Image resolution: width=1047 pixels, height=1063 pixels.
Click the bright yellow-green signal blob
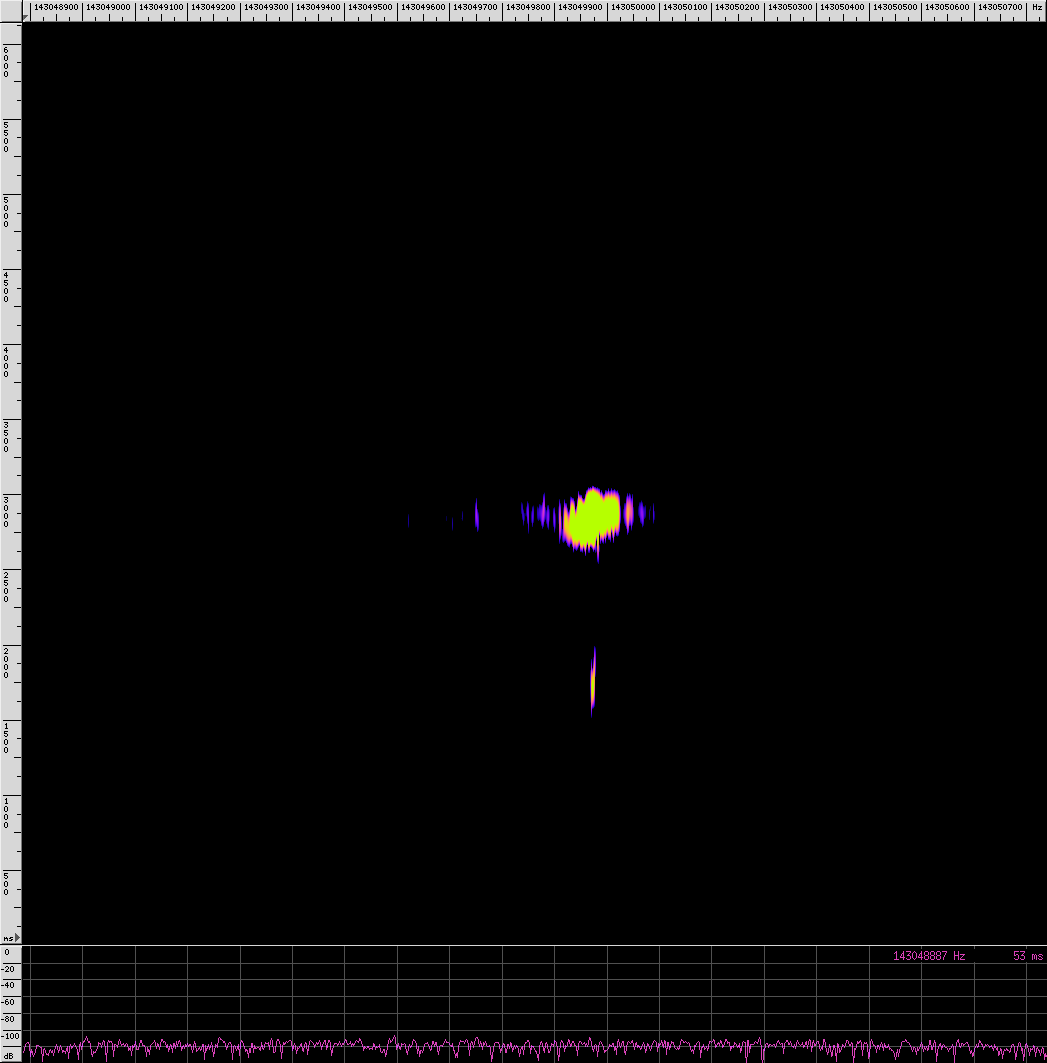click(591, 518)
